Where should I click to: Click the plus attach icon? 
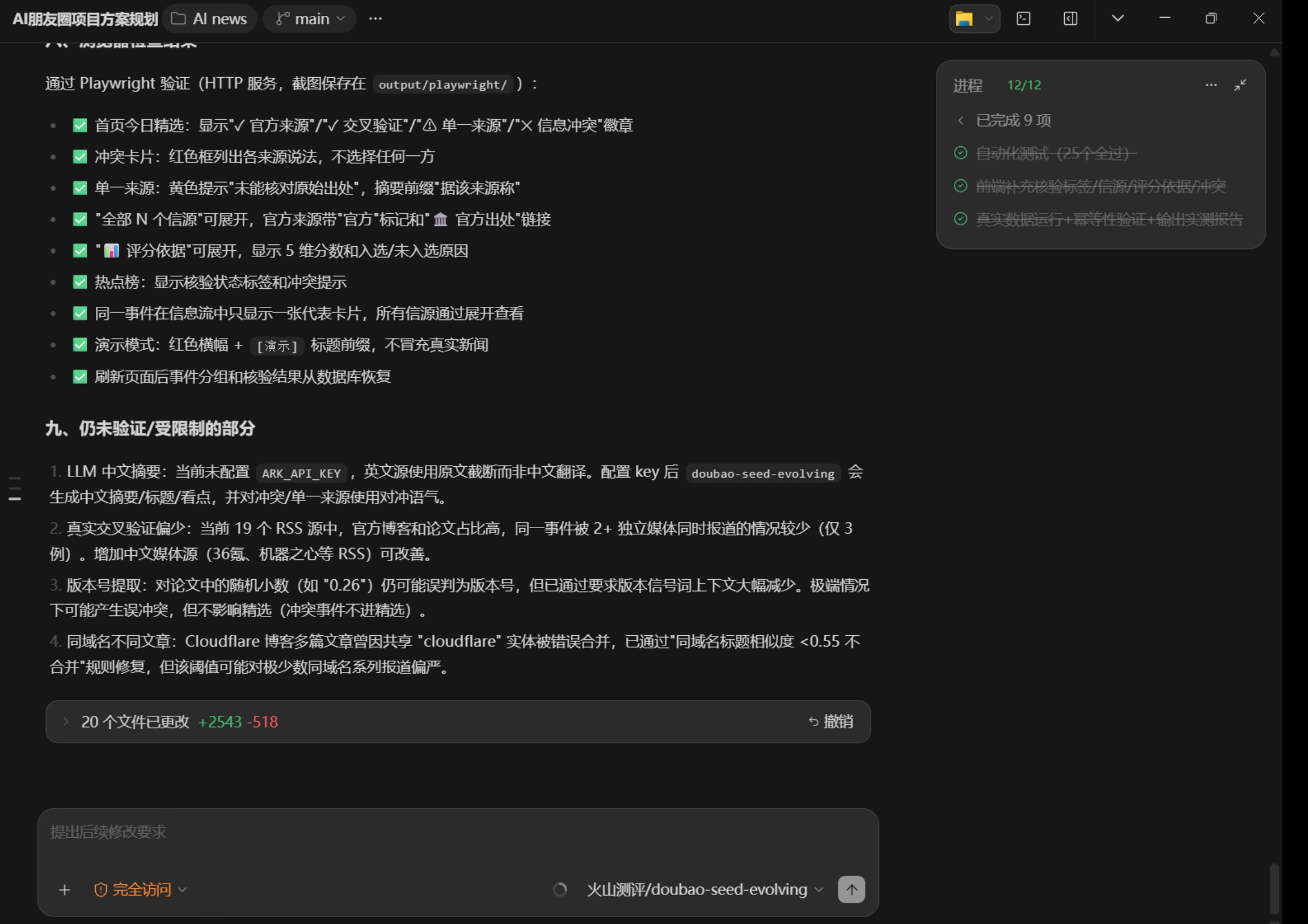point(64,889)
